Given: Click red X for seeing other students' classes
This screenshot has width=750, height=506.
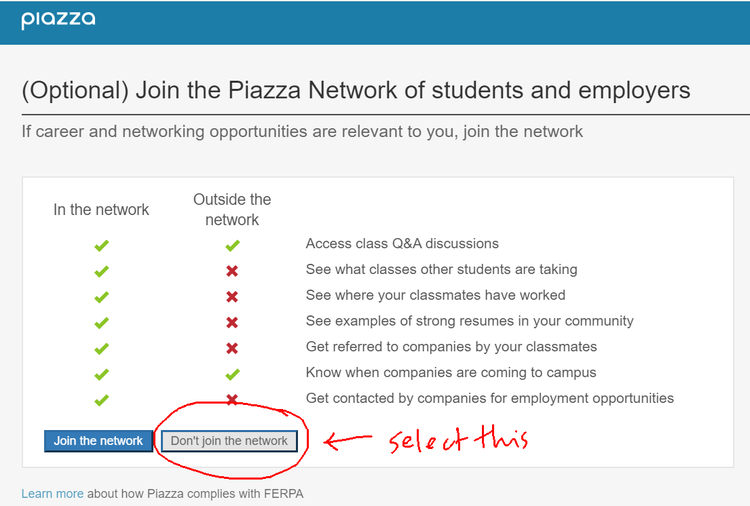Looking at the screenshot, I should click(x=232, y=271).
